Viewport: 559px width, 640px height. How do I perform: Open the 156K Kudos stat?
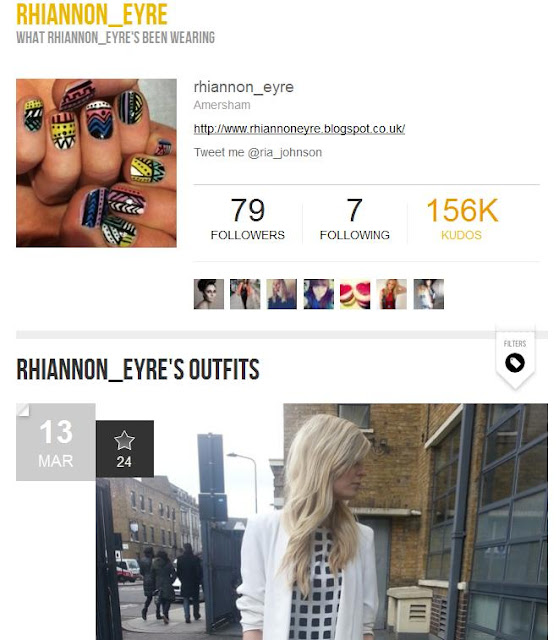(x=462, y=219)
